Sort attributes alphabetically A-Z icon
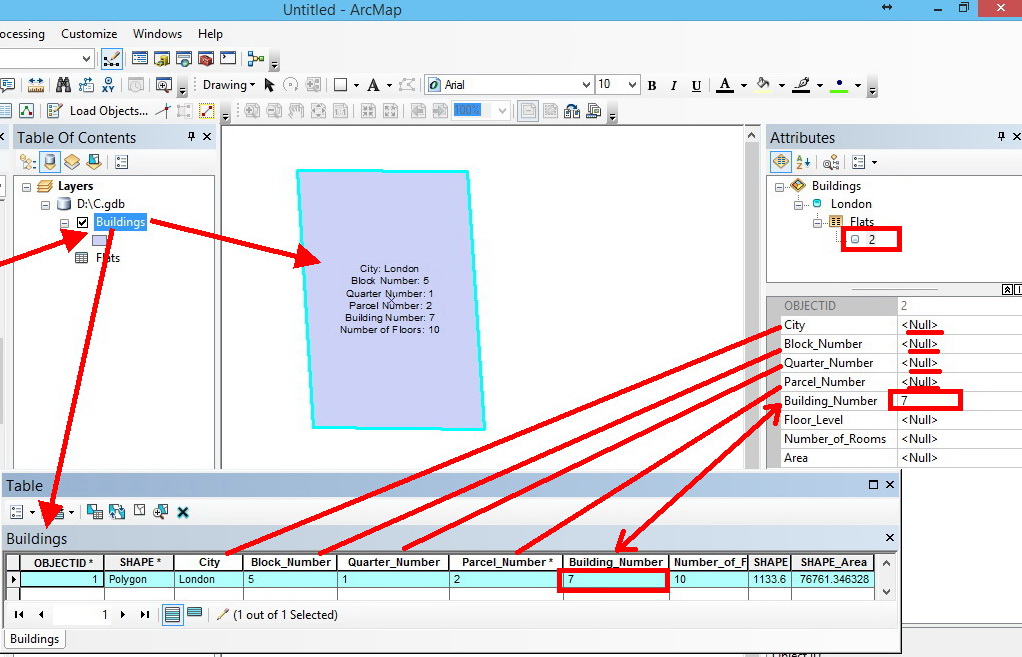 [x=803, y=162]
